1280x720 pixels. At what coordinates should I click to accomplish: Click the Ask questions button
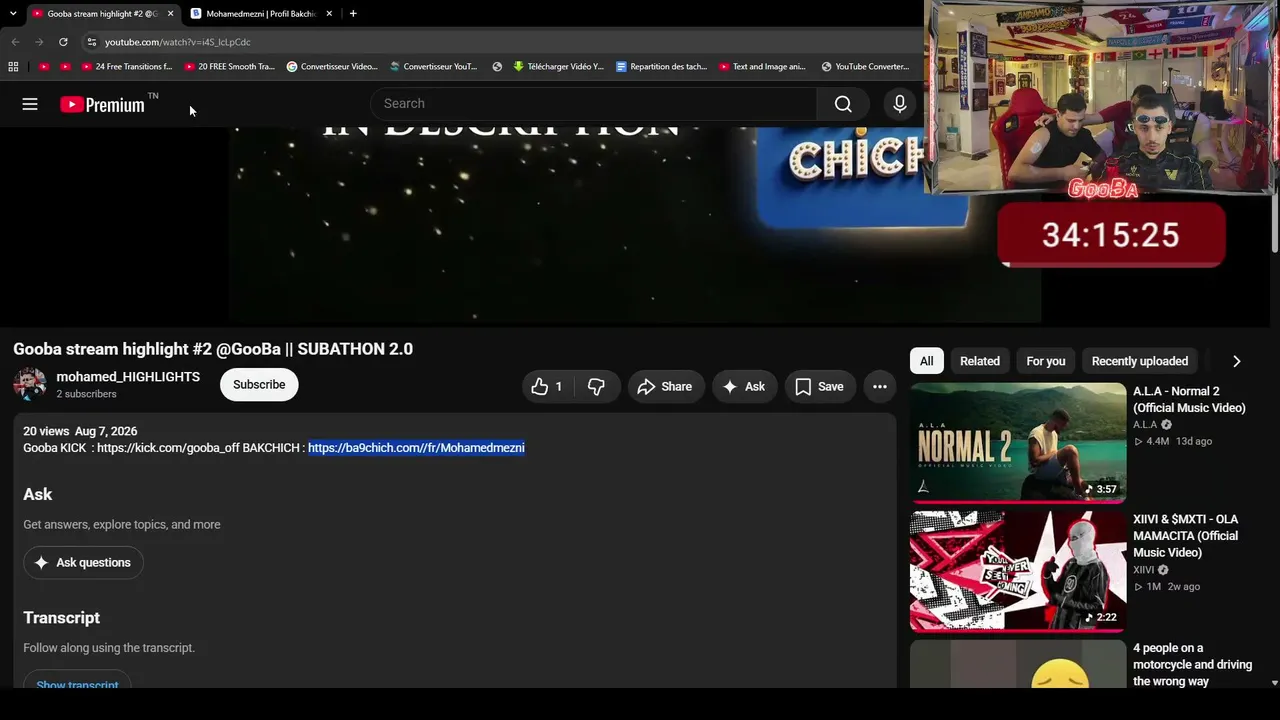pos(84,563)
